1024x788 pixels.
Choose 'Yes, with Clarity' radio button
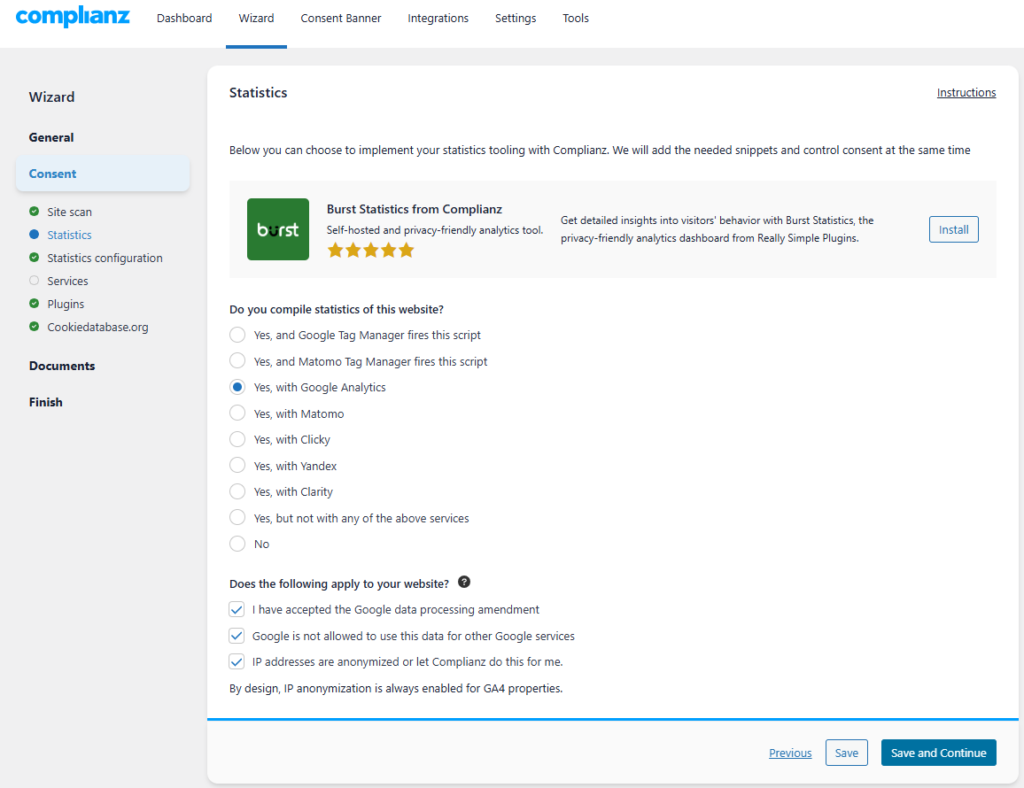(237, 492)
